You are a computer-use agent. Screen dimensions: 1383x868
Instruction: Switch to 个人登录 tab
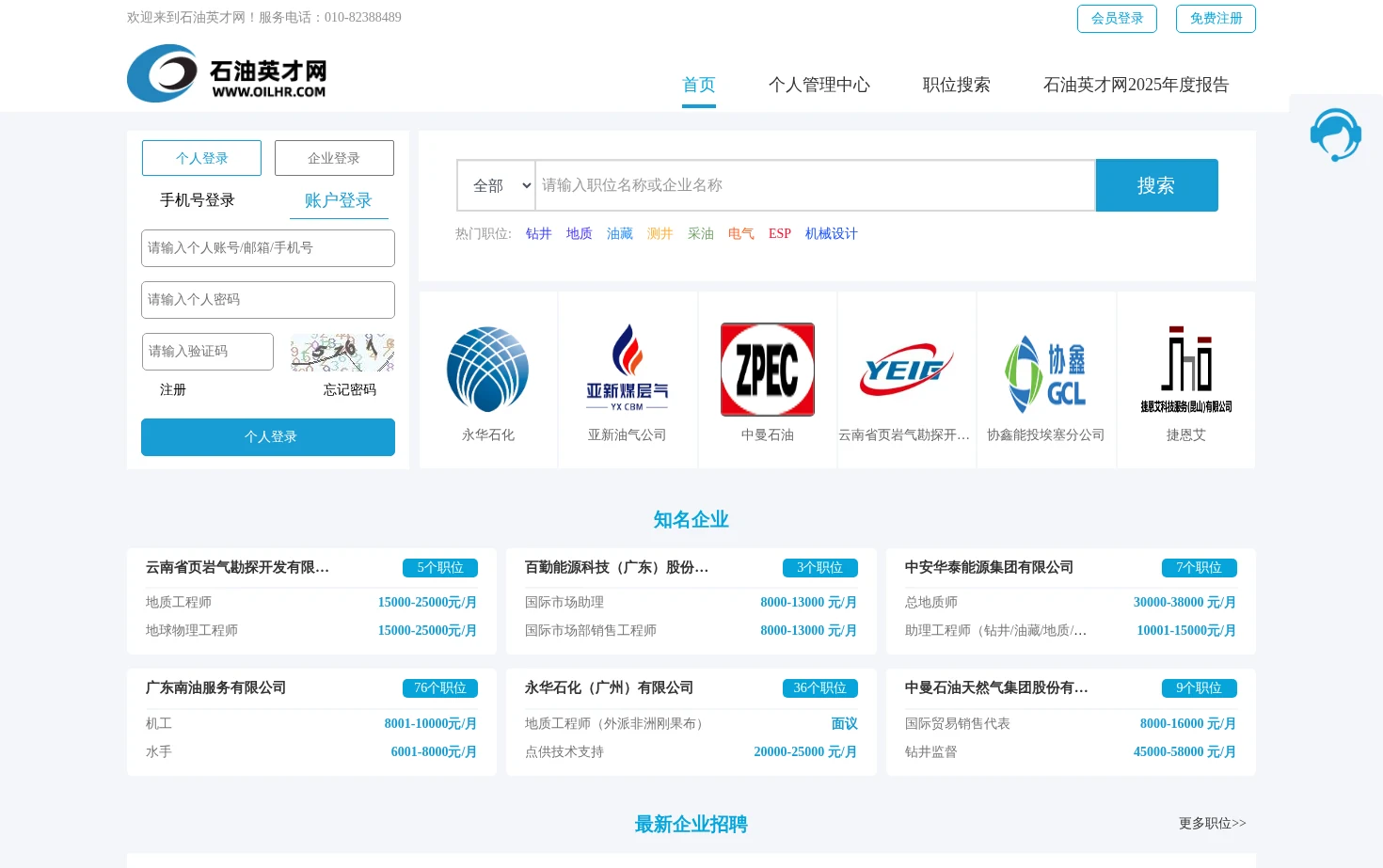coord(201,158)
